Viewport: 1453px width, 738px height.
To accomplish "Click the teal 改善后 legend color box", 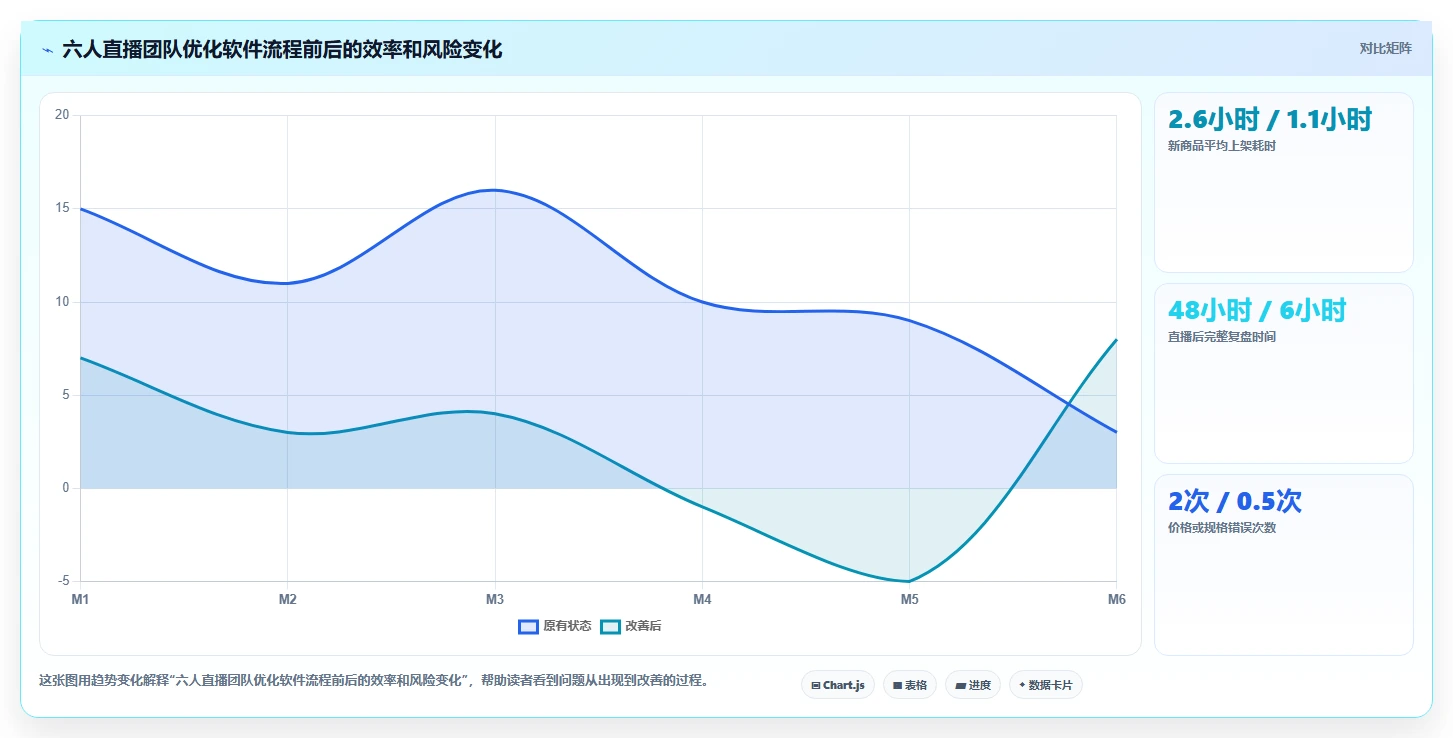I will (x=611, y=626).
